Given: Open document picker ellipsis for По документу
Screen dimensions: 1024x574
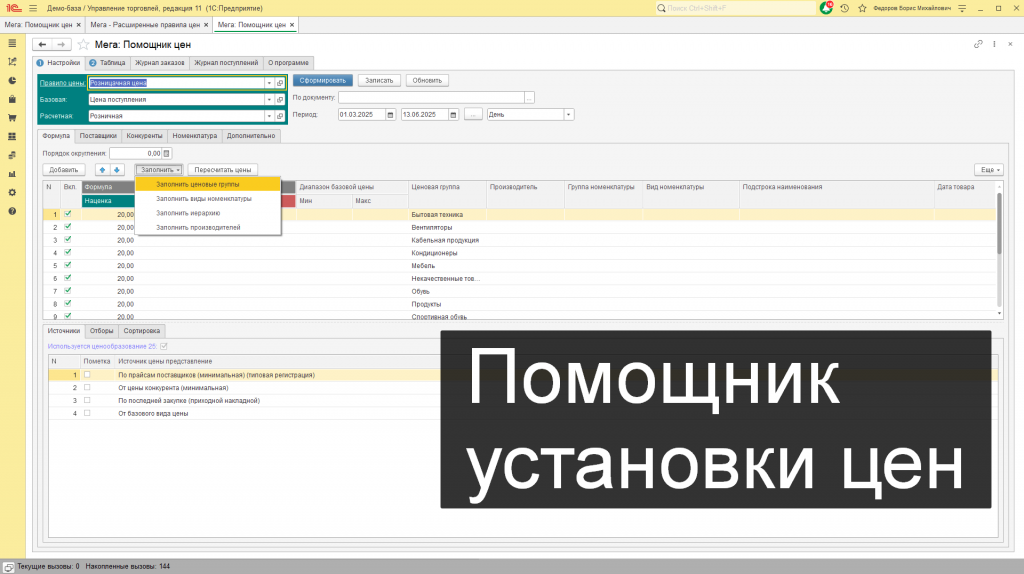Looking at the screenshot, I should click(x=529, y=98).
